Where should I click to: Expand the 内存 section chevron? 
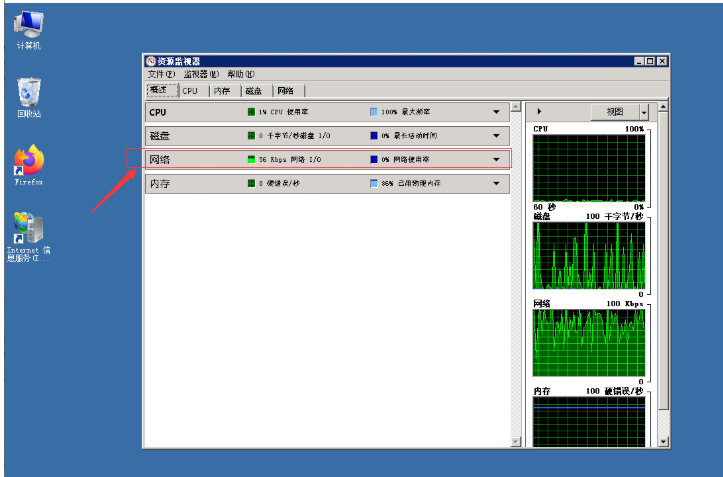496,184
